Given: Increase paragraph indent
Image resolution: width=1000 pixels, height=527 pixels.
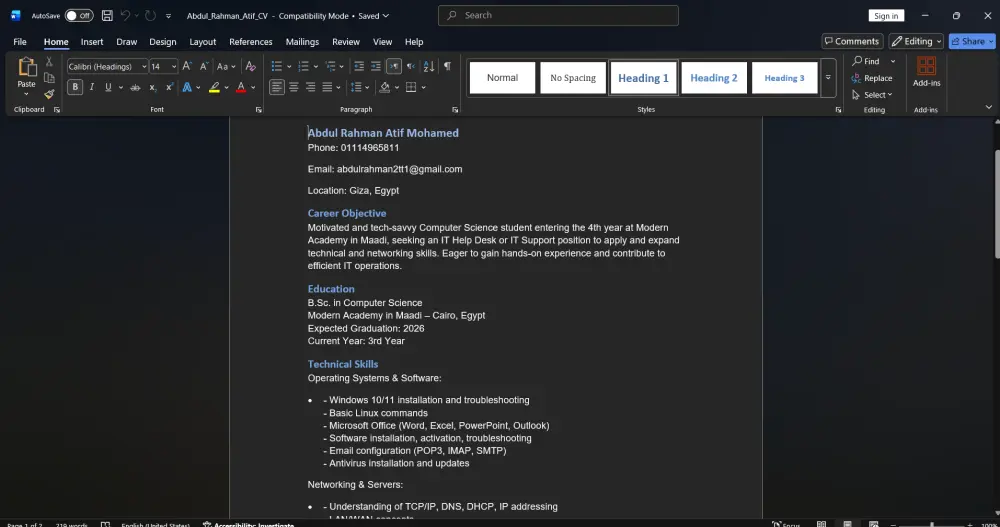Looking at the screenshot, I should (376, 66).
